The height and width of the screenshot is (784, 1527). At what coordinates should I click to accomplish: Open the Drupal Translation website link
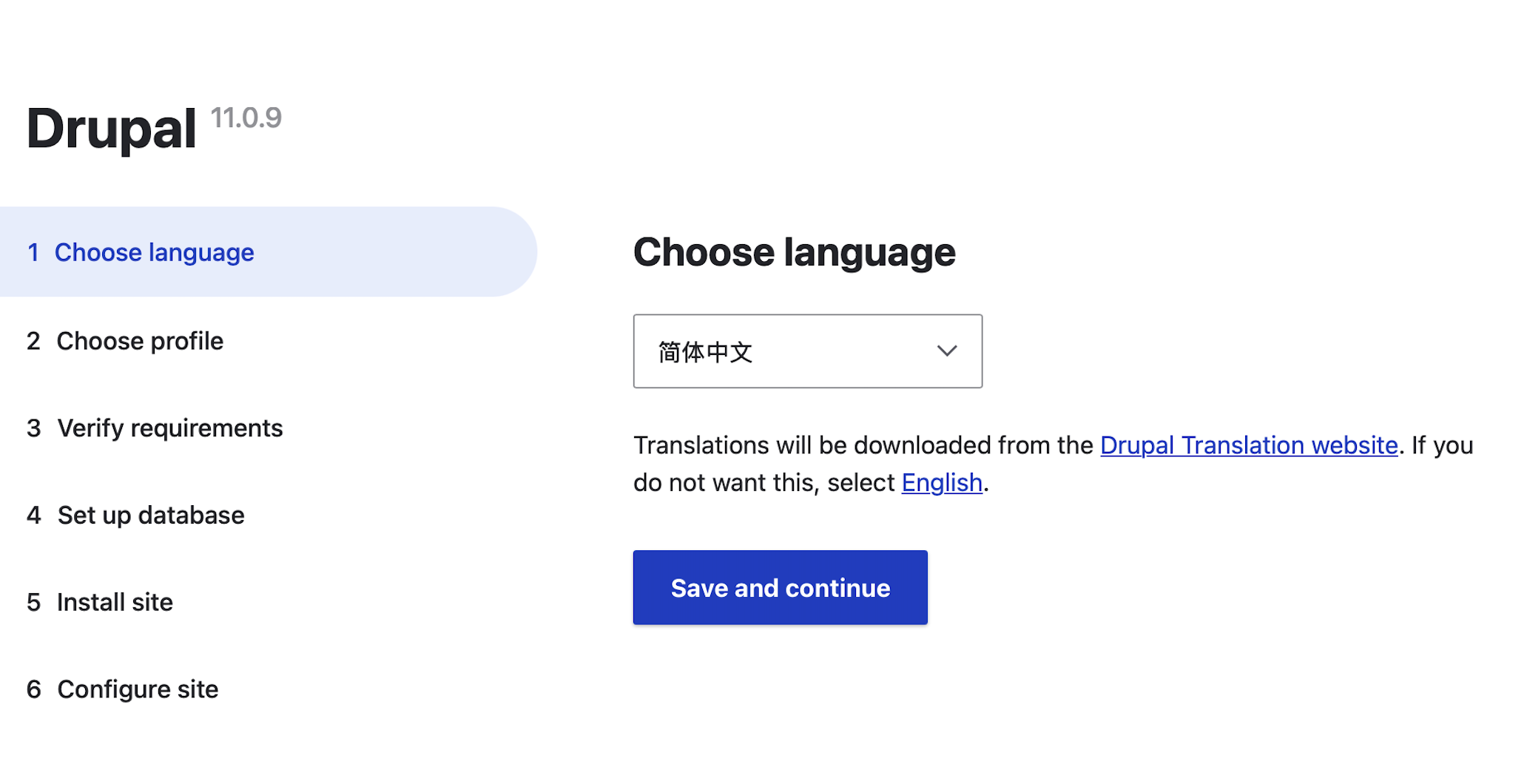tap(1249, 445)
